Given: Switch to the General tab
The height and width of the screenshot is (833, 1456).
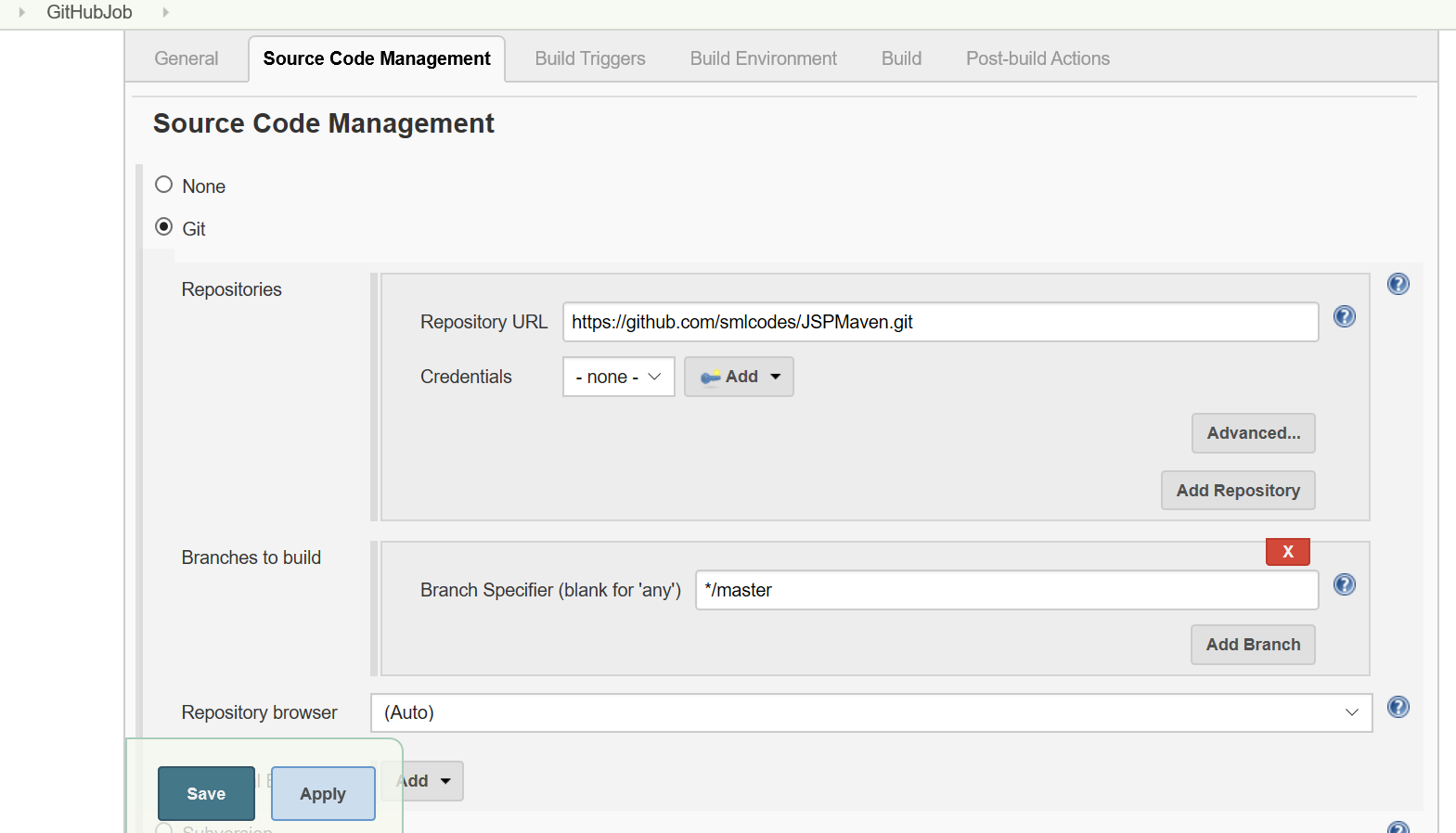Looking at the screenshot, I should (x=187, y=58).
